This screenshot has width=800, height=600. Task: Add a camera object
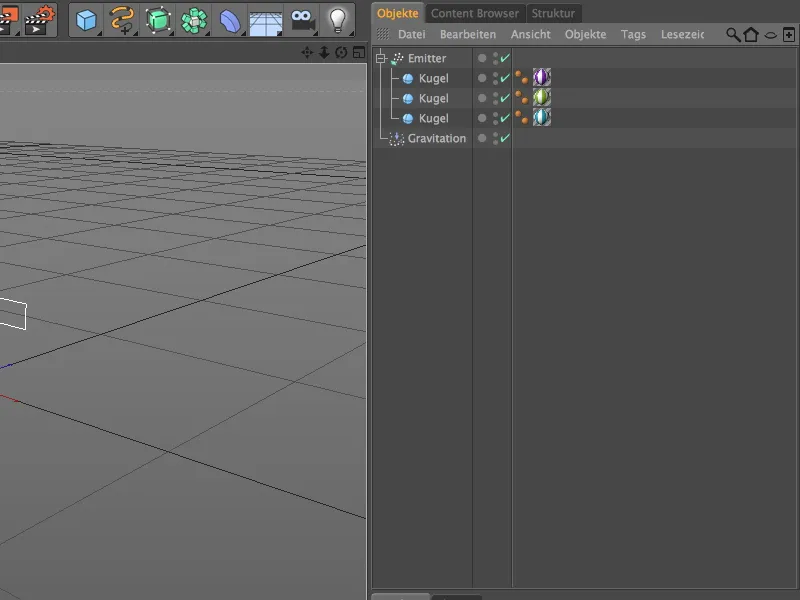pos(302,20)
